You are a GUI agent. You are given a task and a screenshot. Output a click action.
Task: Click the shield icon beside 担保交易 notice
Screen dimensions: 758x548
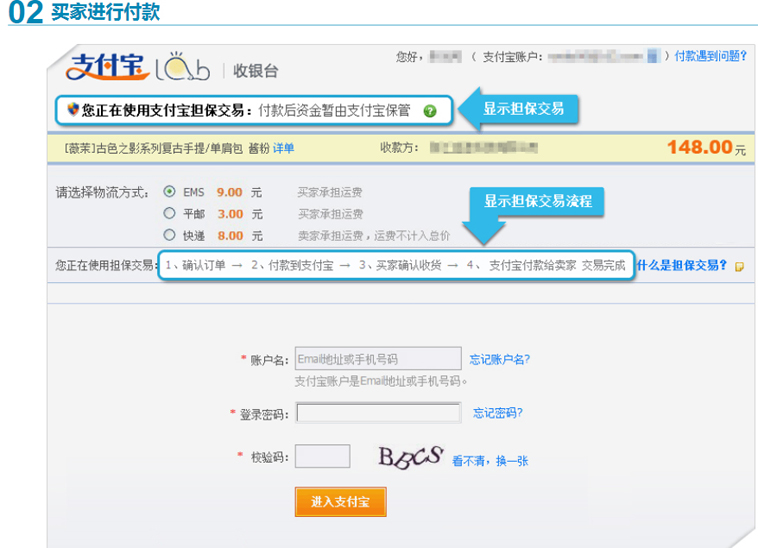72,110
